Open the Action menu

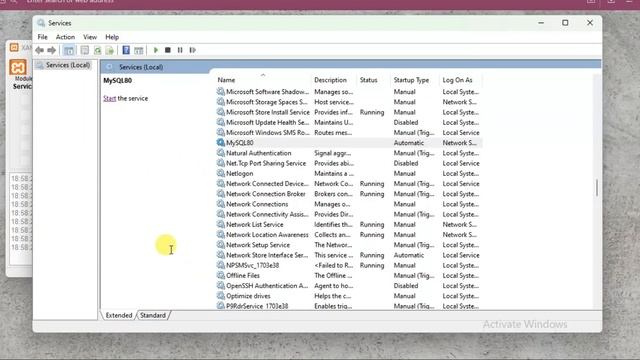[x=65, y=37]
